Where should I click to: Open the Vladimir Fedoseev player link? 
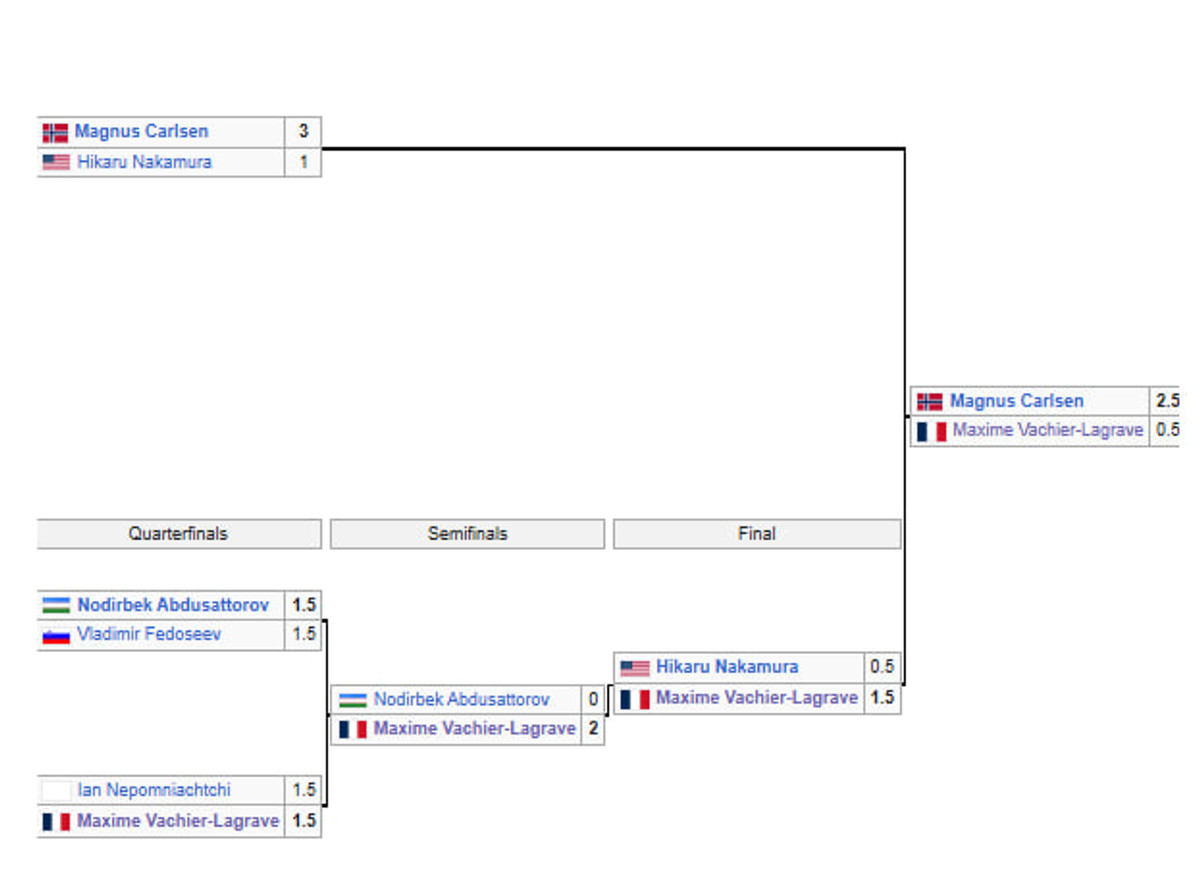click(149, 635)
